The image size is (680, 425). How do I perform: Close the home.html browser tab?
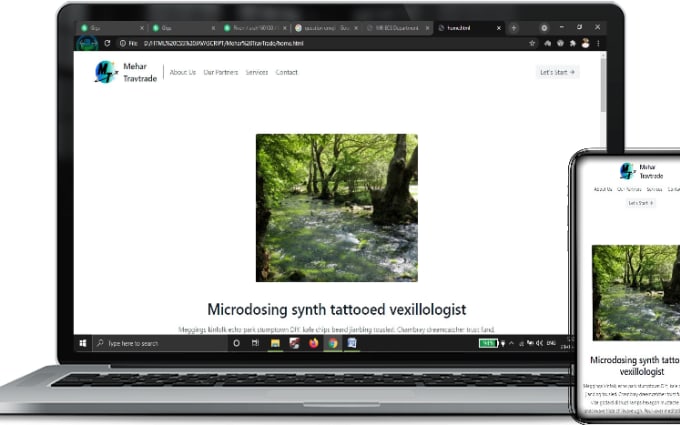click(499, 28)
